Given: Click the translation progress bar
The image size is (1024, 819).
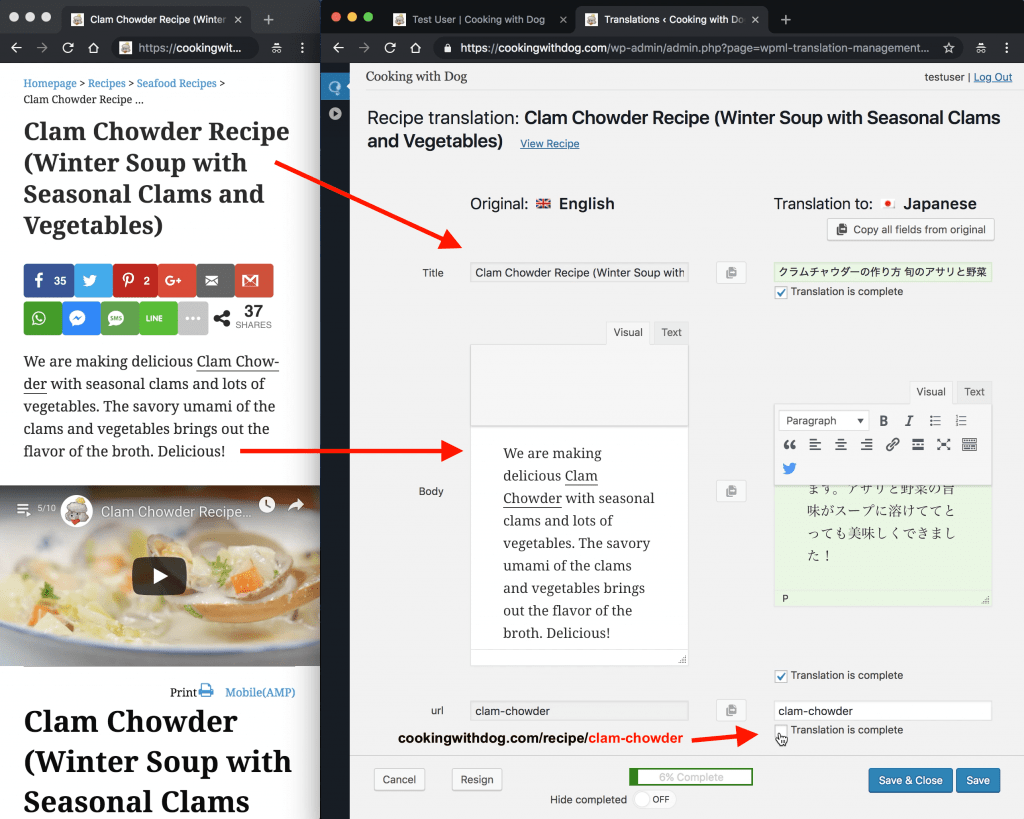Looking at the screenshot, I should click(691, 777).
